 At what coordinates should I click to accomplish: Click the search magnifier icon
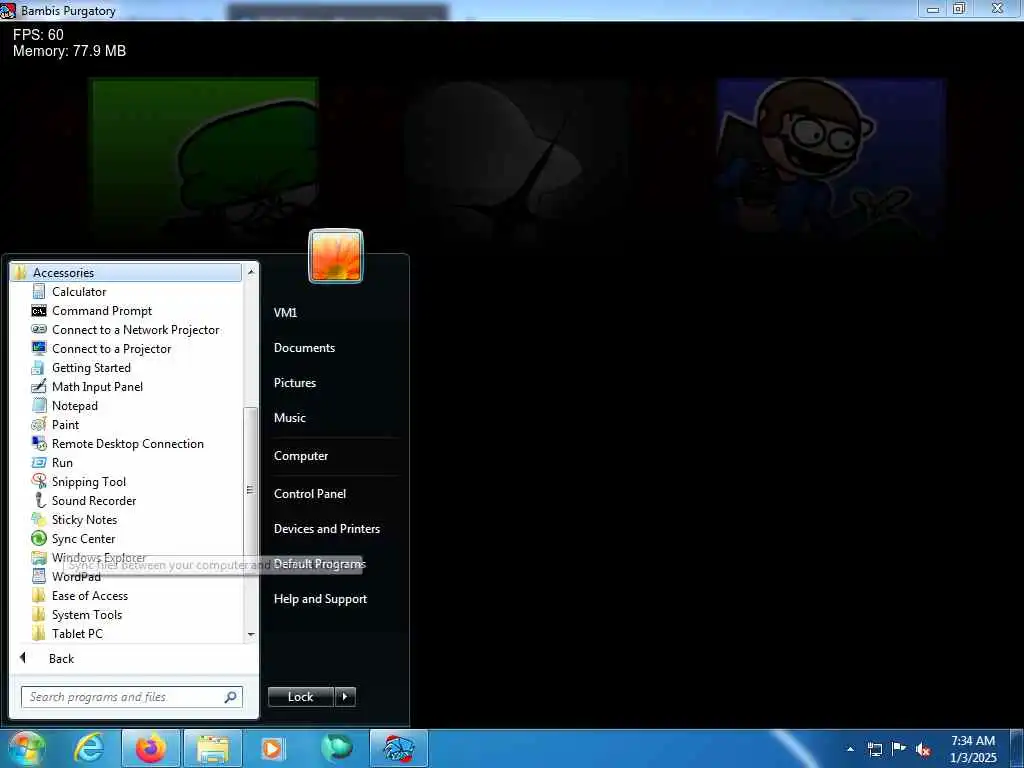(x=231, y=697)
